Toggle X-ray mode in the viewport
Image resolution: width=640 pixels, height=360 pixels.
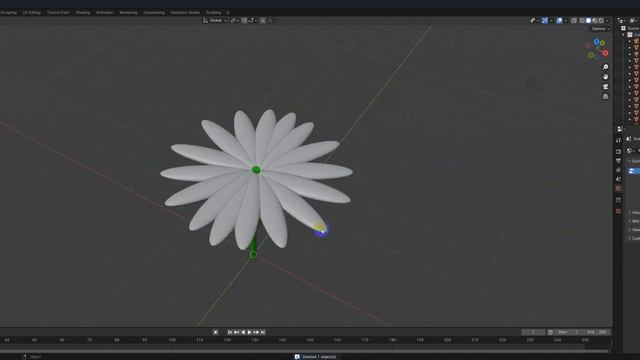pyautogui.click(x=574, y=20)
